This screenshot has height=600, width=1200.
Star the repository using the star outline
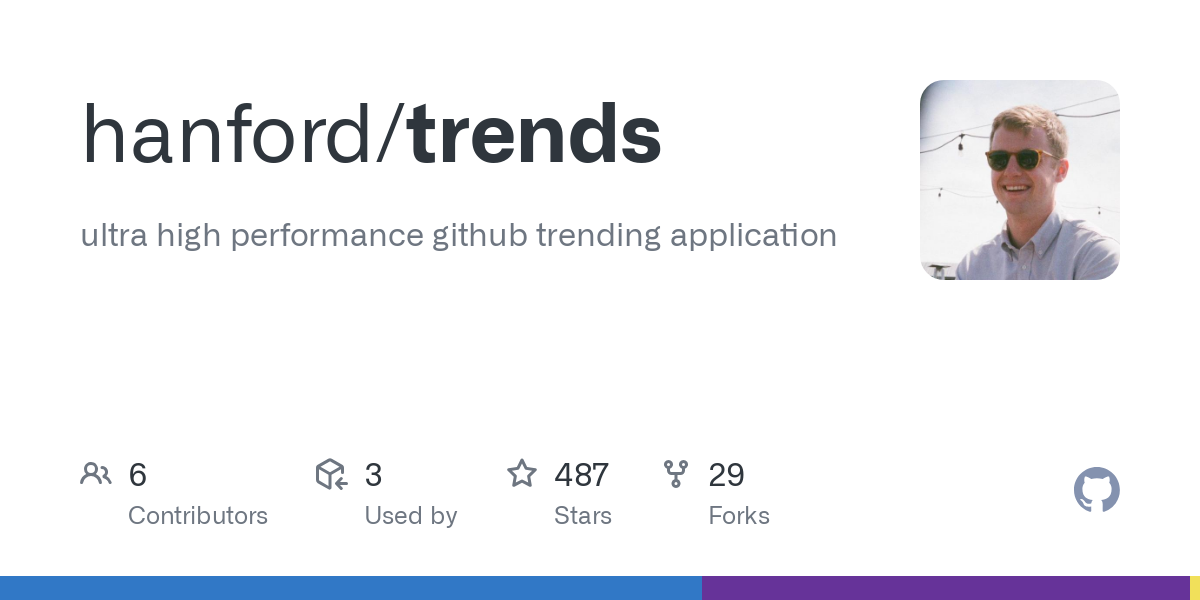coord(522,474)
